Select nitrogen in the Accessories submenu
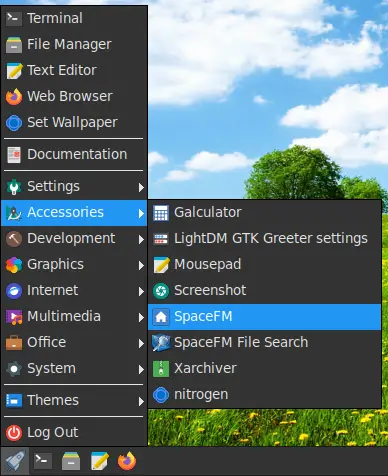Image resolution: width=388 pixels, height=476 pixels. (264, 395)
